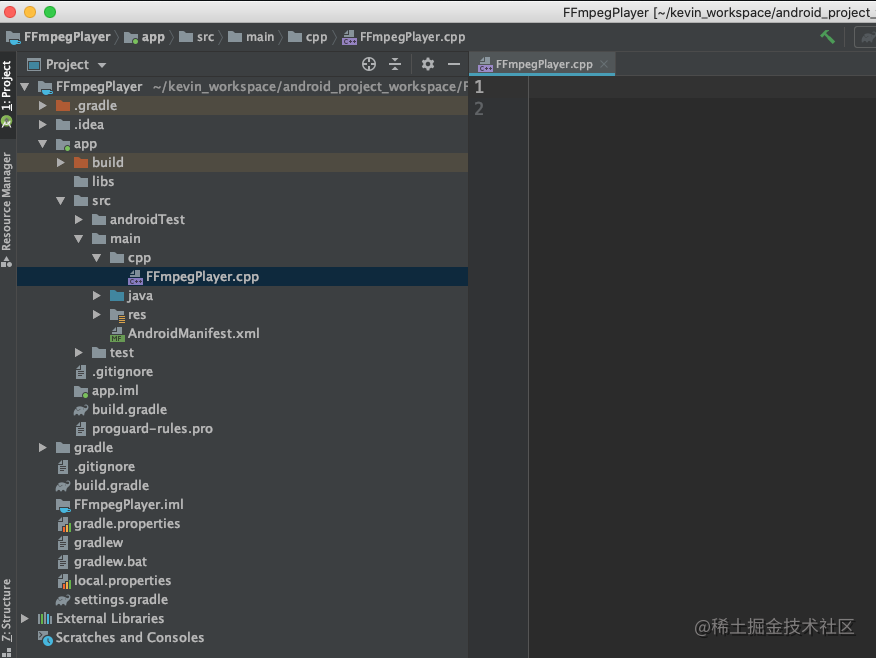
Task: Close the FFmpegPlayer.cpp editor tab
Action: 604,64
